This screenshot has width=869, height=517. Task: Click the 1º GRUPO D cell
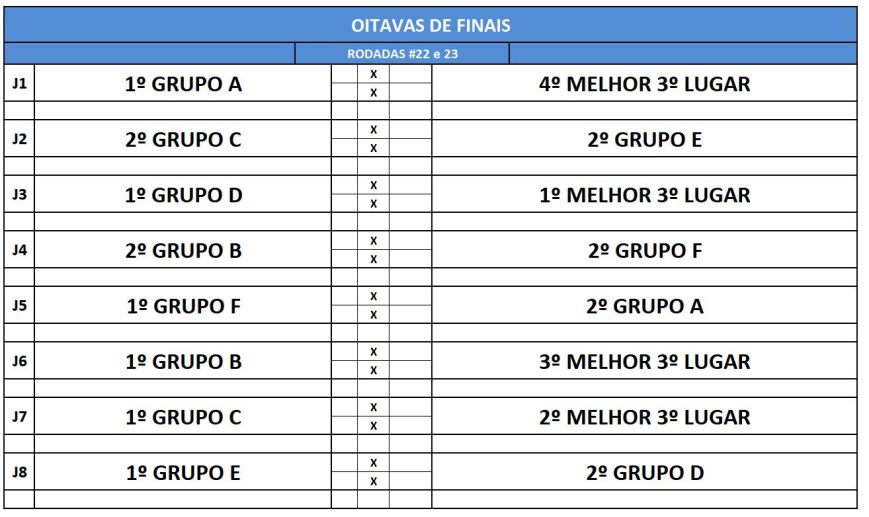(x=183, y=195)
